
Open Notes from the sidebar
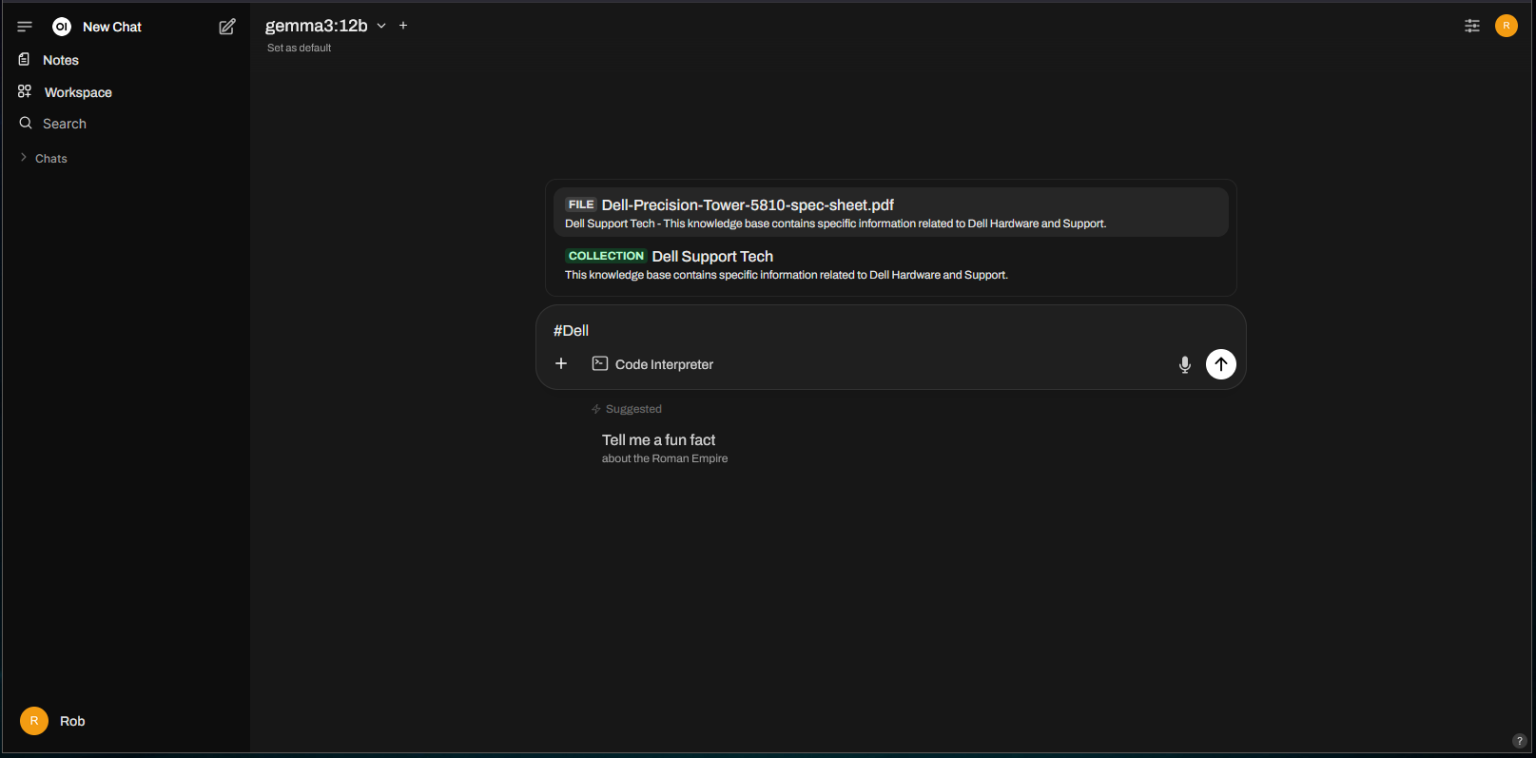[x=60, y=60]
